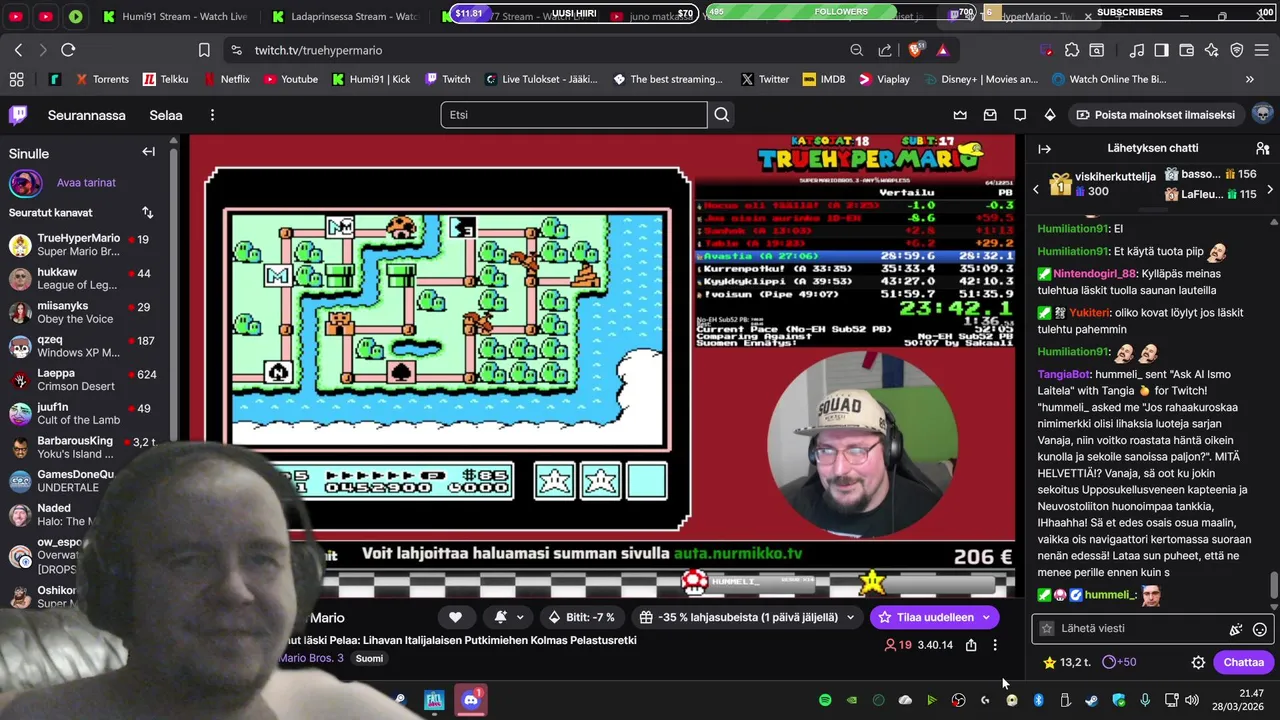Open Discord from the taskbar
Screen dimensions: 1280x720
pos(471,699)
